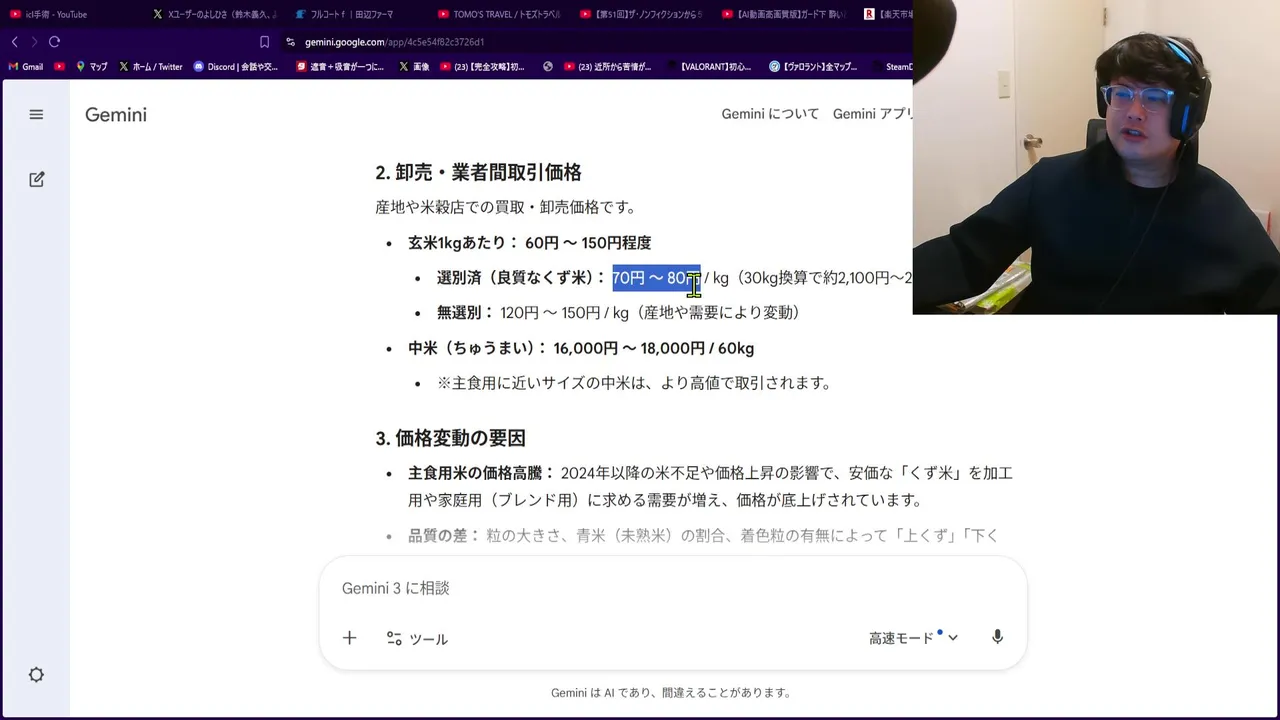View site info icon beside the URL
This screenshot has width=1280, height=720.
tap(290, 42)
